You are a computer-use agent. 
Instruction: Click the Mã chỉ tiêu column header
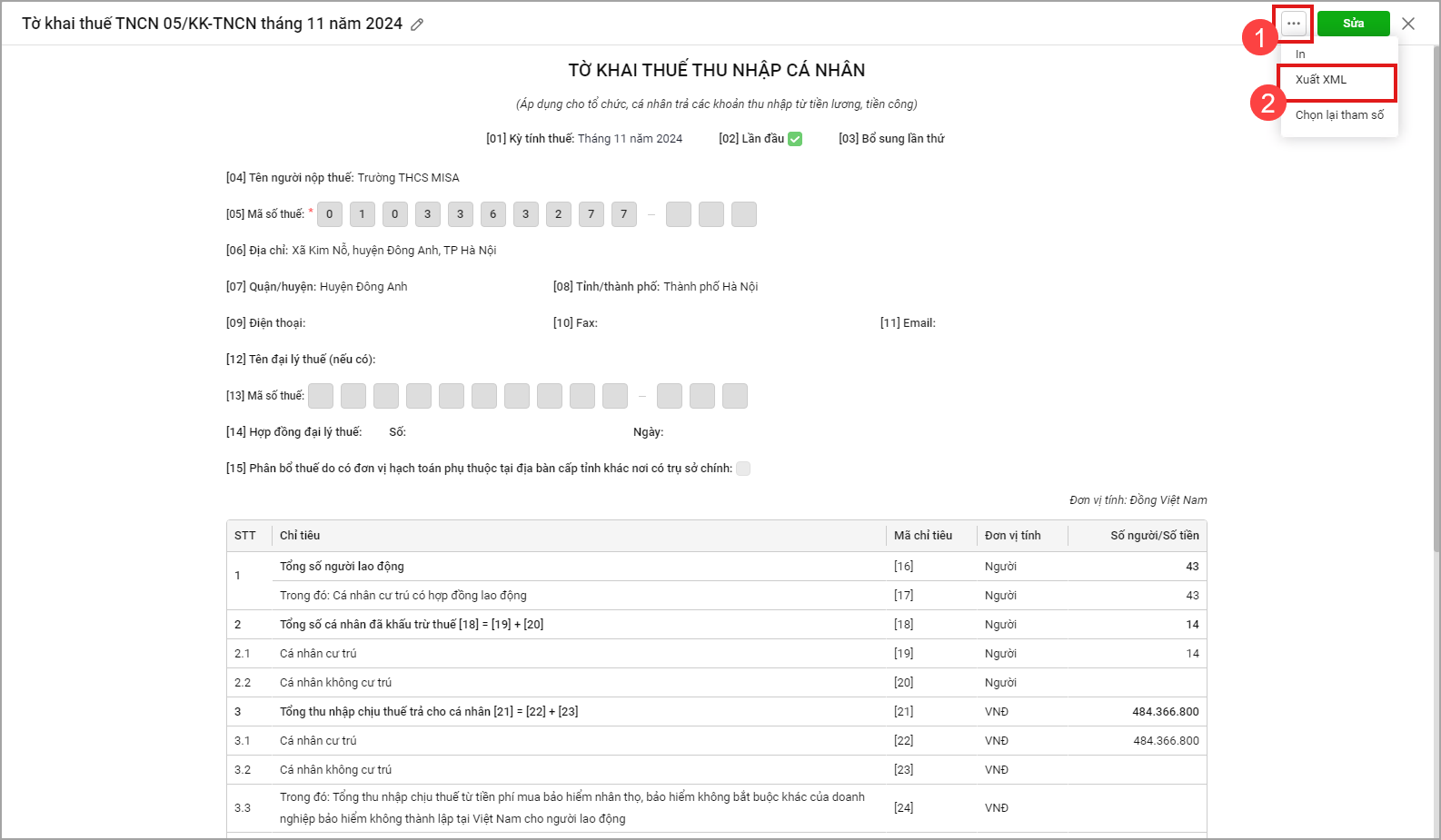point(923,536)
